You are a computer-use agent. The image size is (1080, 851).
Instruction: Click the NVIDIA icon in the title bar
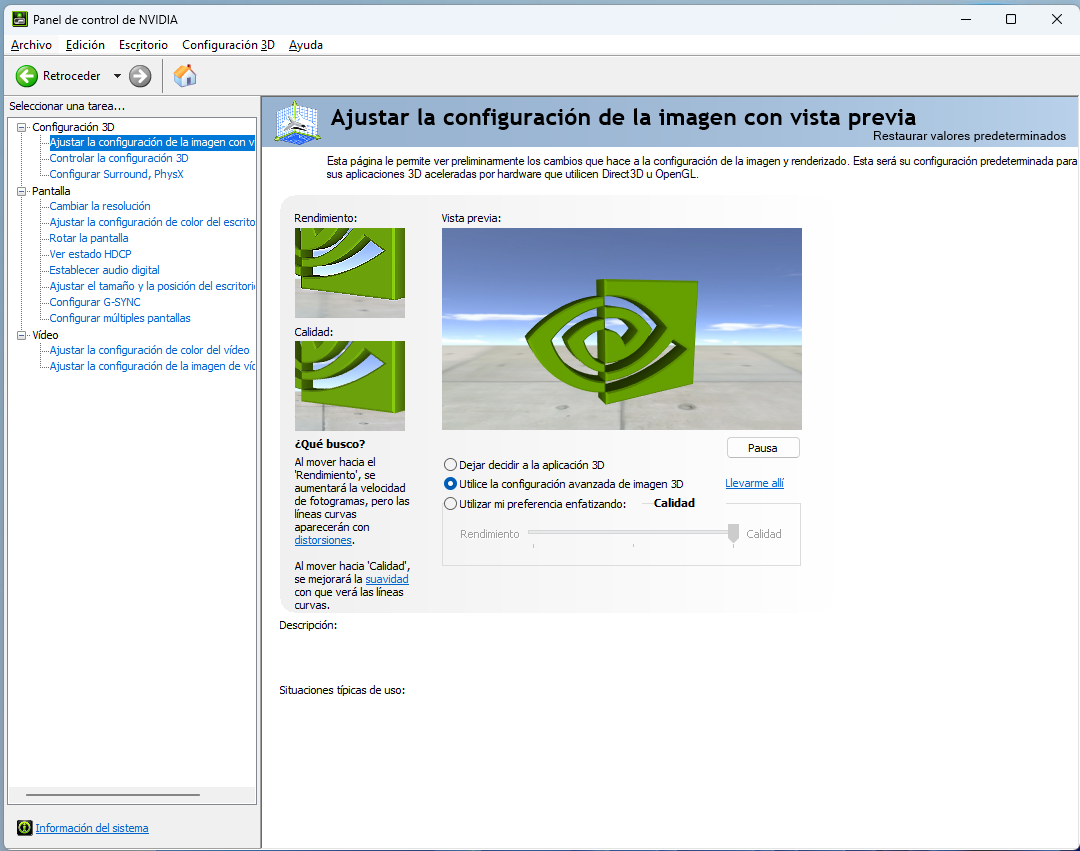click(x=20, y=19)
